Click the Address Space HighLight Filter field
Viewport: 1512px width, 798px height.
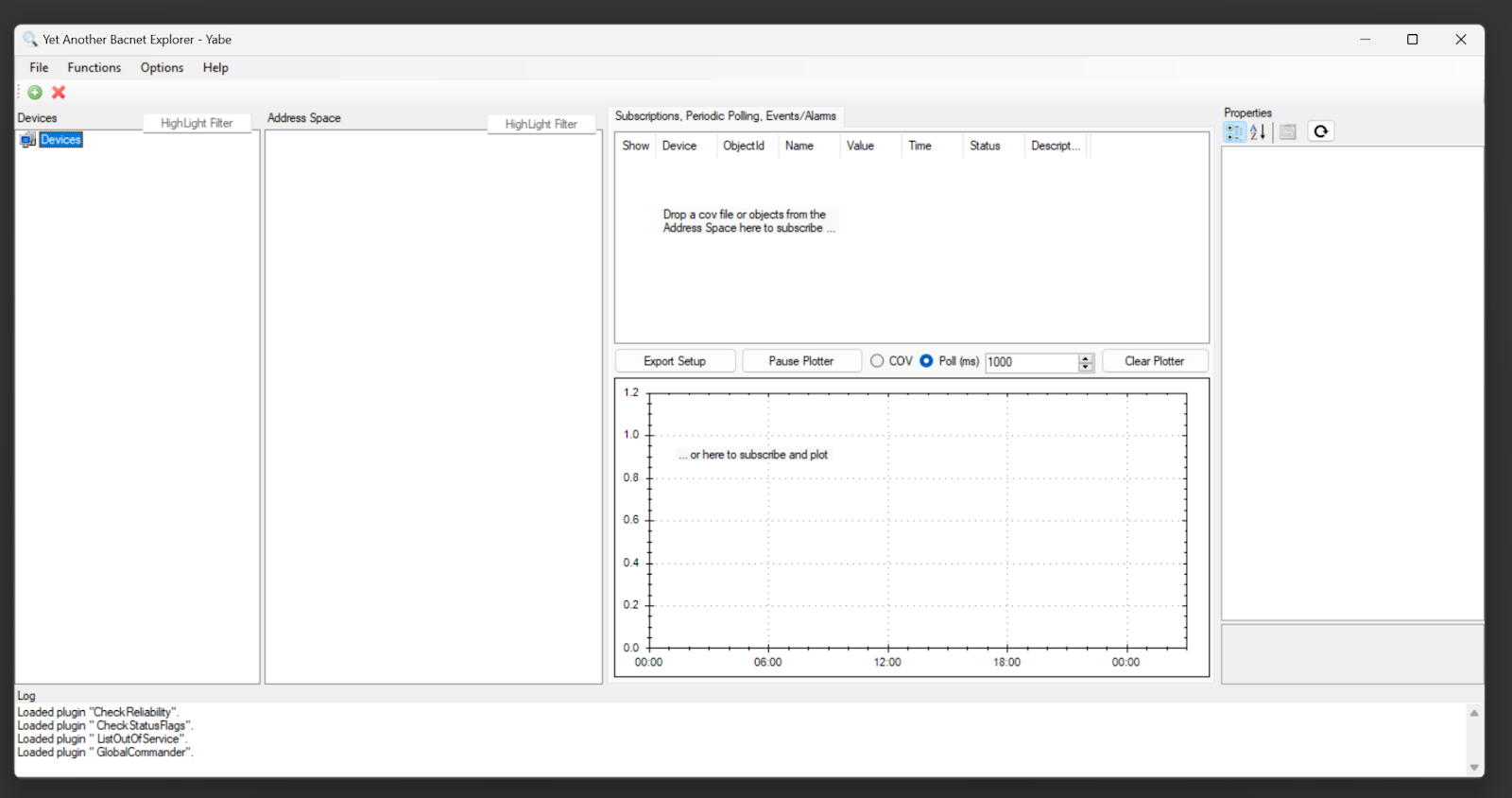click(541, 125)
